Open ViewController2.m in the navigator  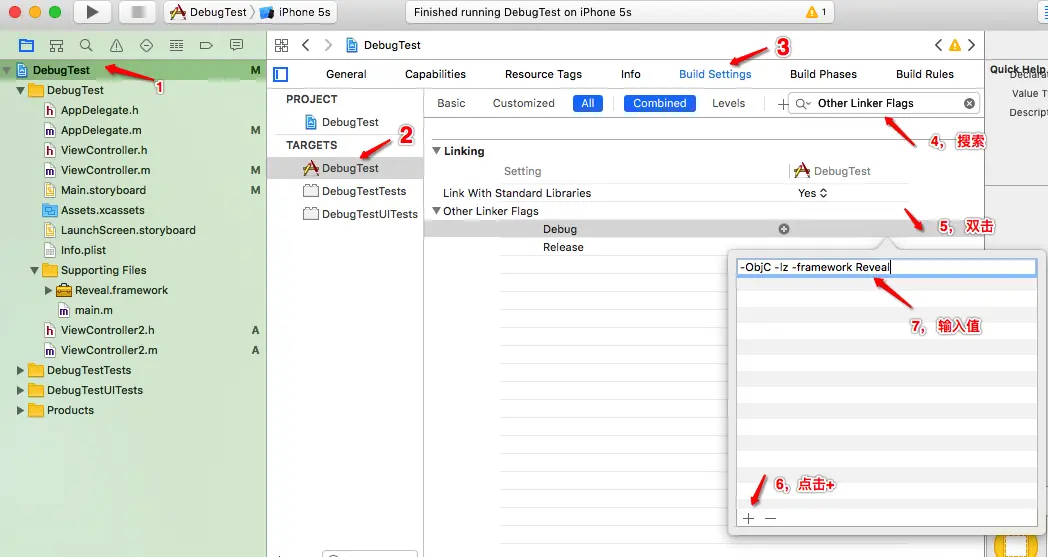pyautogui.click(x=109, y=350)
